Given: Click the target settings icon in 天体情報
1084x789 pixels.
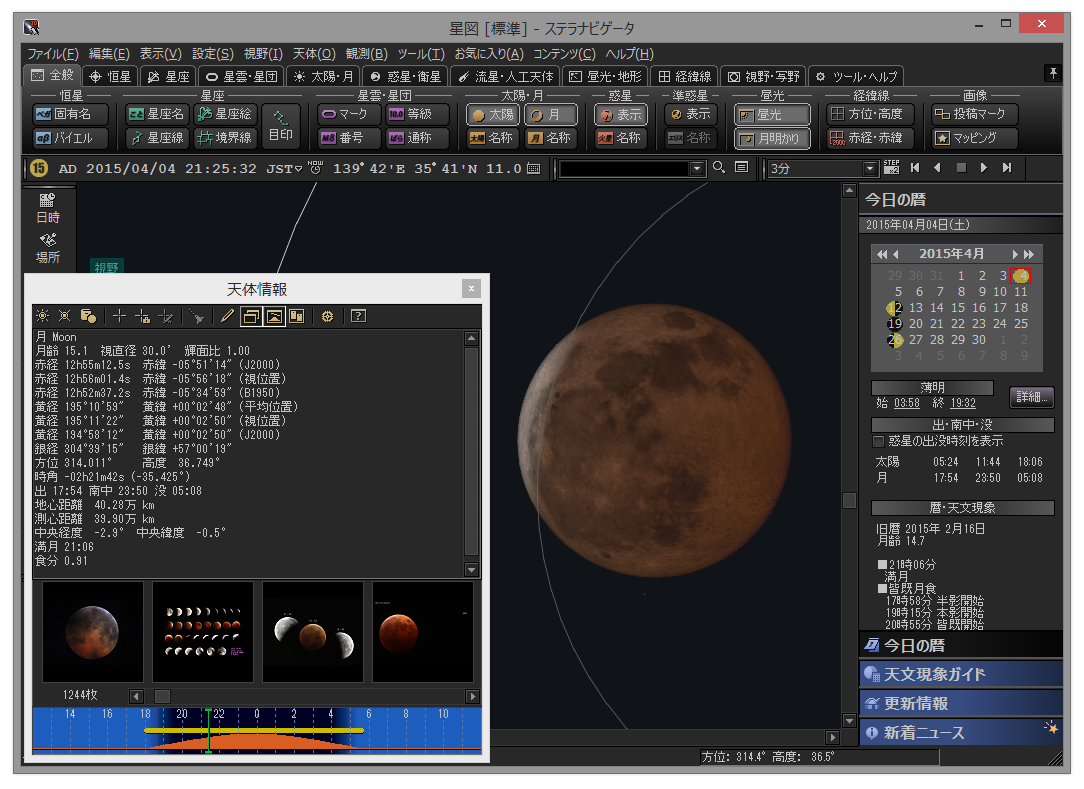Looking at the screenshot, I should pos(327,316).
